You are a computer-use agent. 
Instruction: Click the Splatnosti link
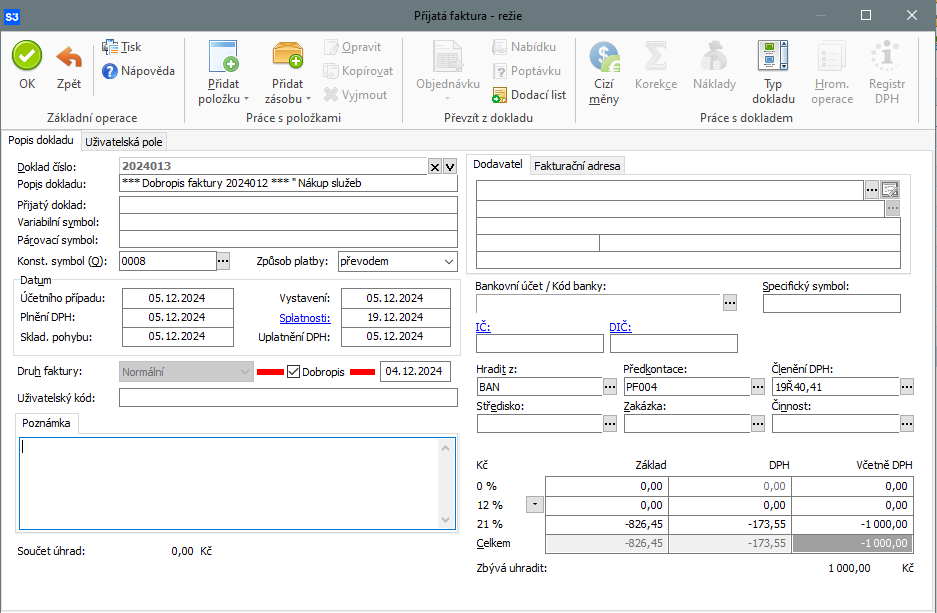click(x=305, y=318)
